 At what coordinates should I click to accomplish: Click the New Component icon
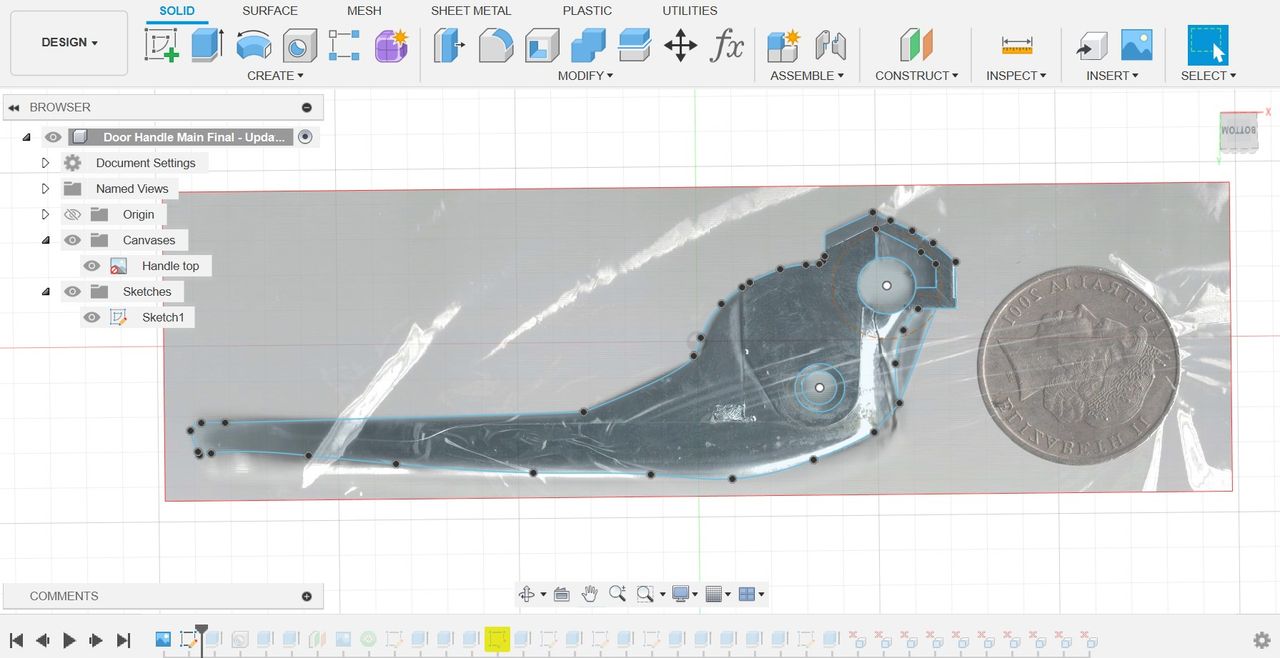[783, 45]
